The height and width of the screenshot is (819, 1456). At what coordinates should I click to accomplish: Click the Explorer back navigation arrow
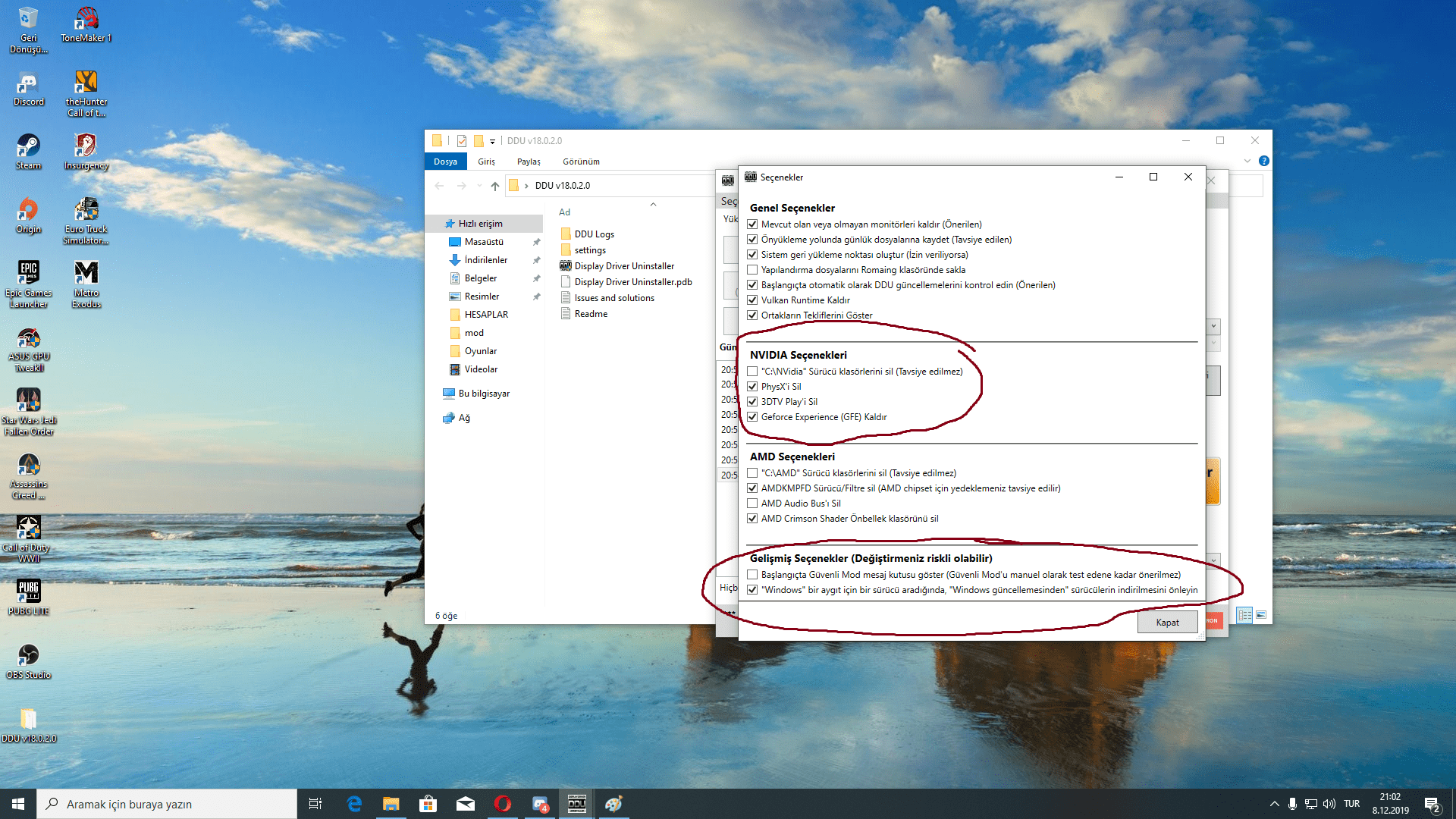(x=440, y=186)
